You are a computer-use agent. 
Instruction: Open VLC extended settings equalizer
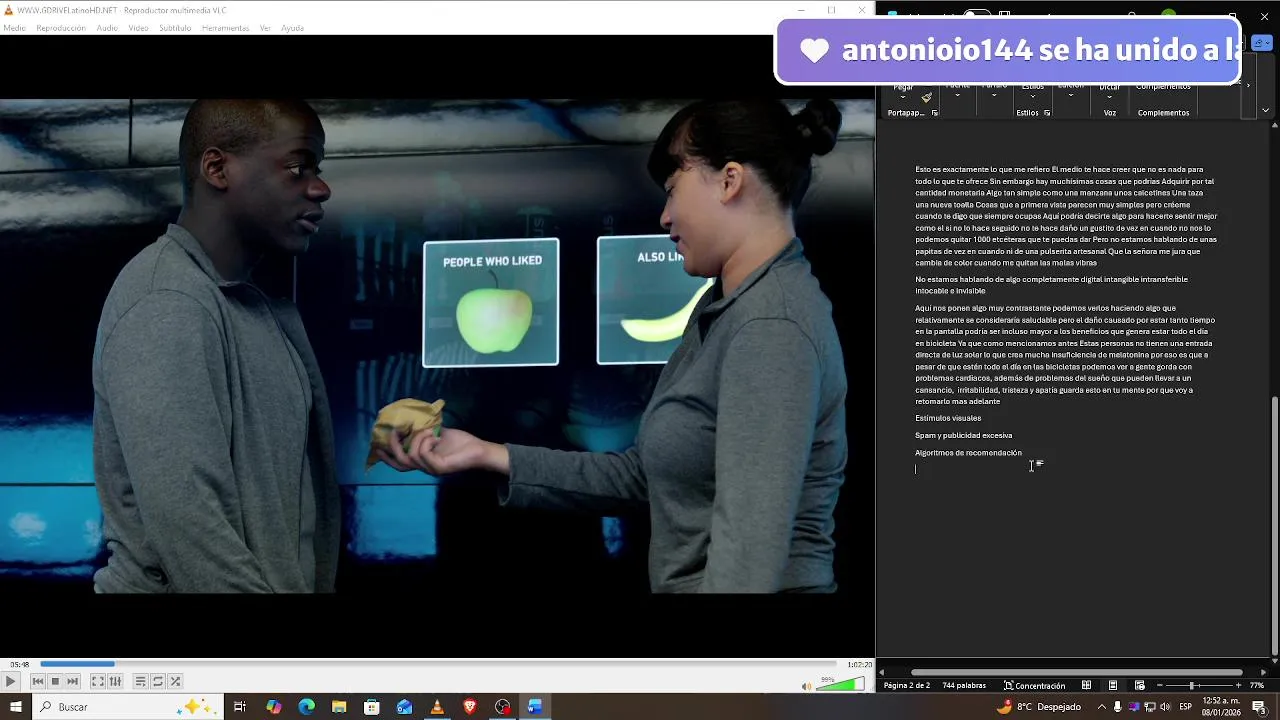115,681
